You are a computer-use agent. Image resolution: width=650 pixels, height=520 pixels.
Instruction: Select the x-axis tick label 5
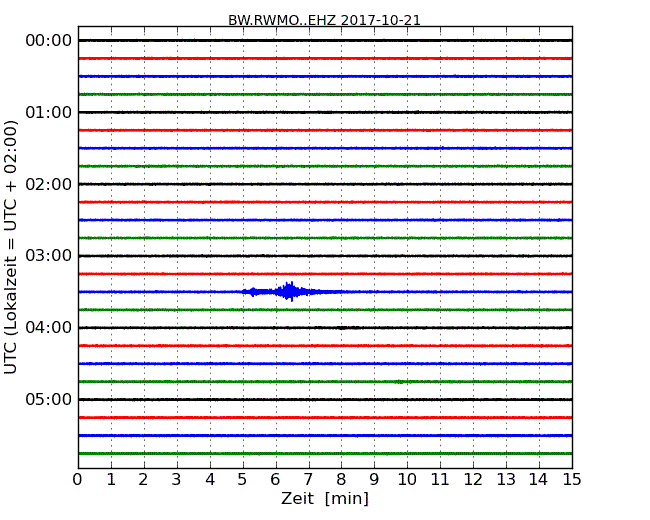(242, 480)
